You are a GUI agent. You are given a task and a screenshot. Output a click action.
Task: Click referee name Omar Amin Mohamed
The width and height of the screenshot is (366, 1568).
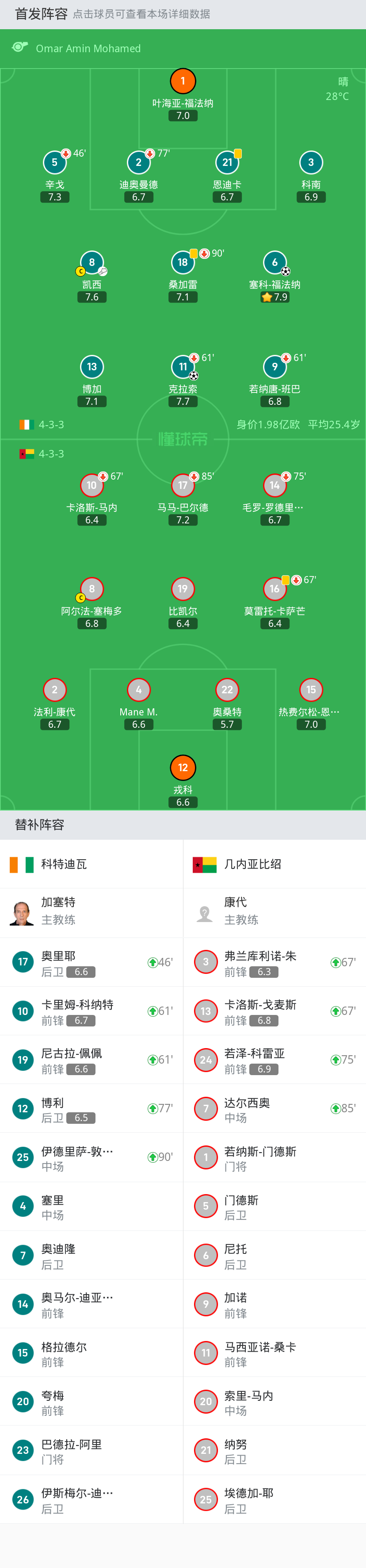point(88,48)
